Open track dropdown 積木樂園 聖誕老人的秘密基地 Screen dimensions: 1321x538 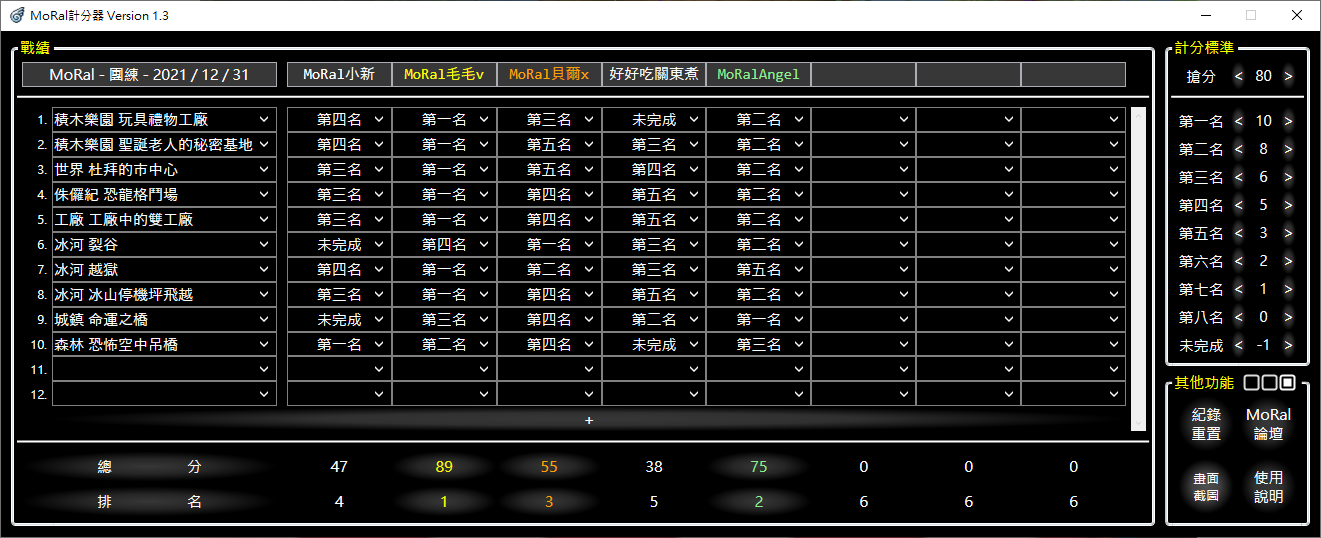164,144
